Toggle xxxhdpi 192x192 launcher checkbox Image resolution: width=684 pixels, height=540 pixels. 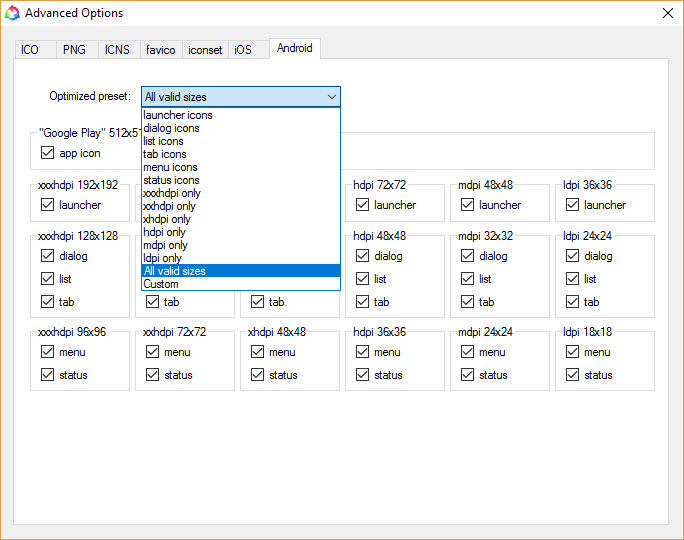[x=47, y=205]
